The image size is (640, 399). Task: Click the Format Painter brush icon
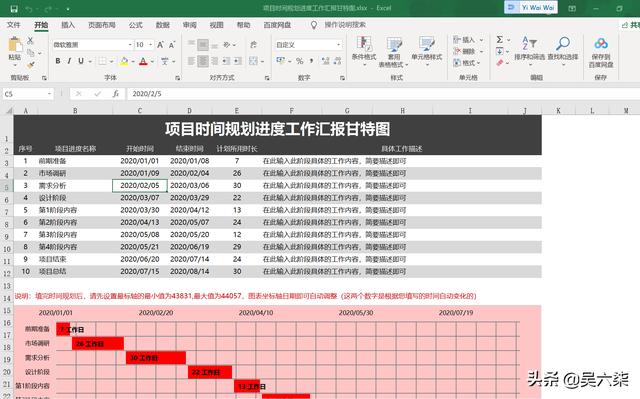[x=31, y=65]
